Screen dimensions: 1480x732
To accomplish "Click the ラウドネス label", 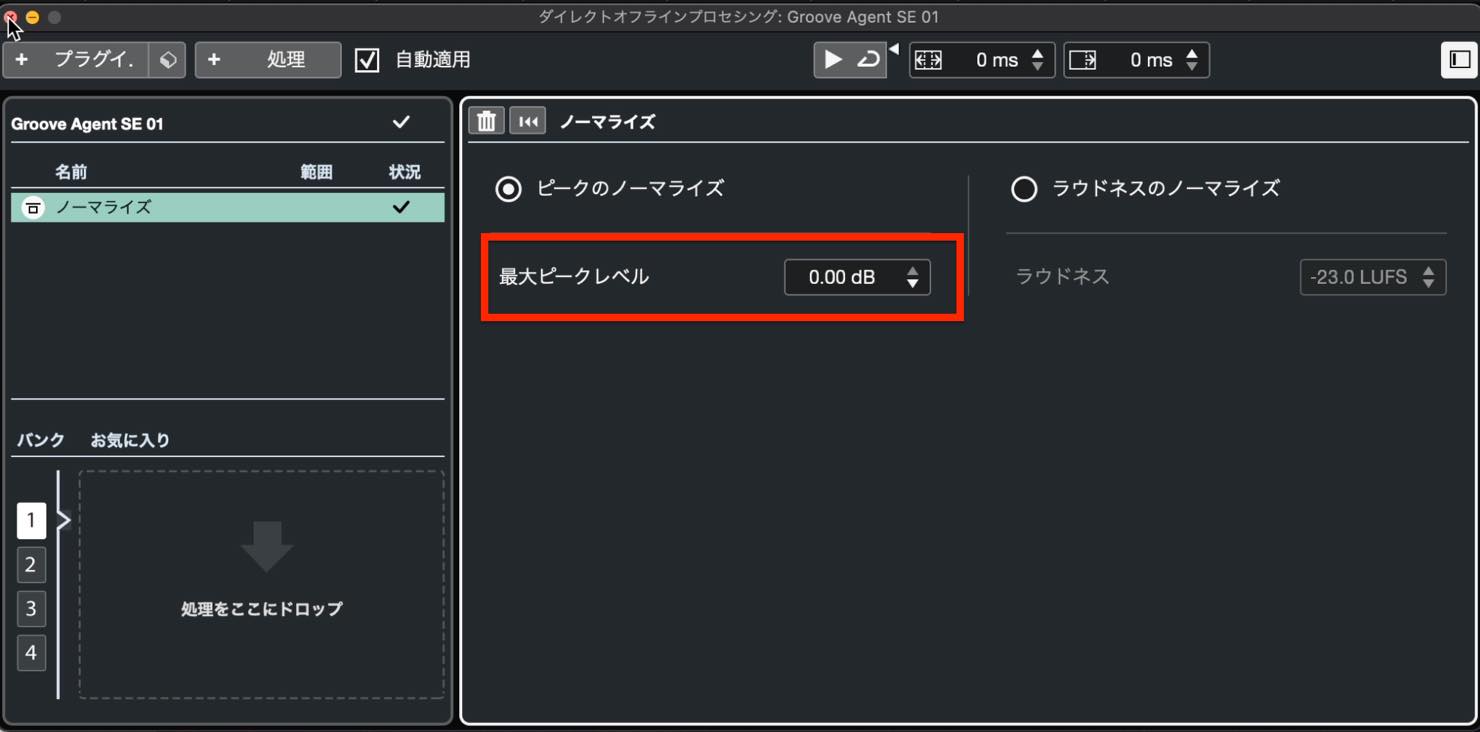I will (x=1062, y=277).
